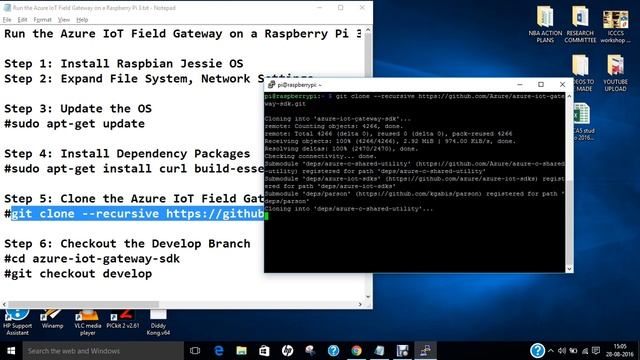Open the blue question mark help taskbar app

pyautogui.click(x=333, y=351)
